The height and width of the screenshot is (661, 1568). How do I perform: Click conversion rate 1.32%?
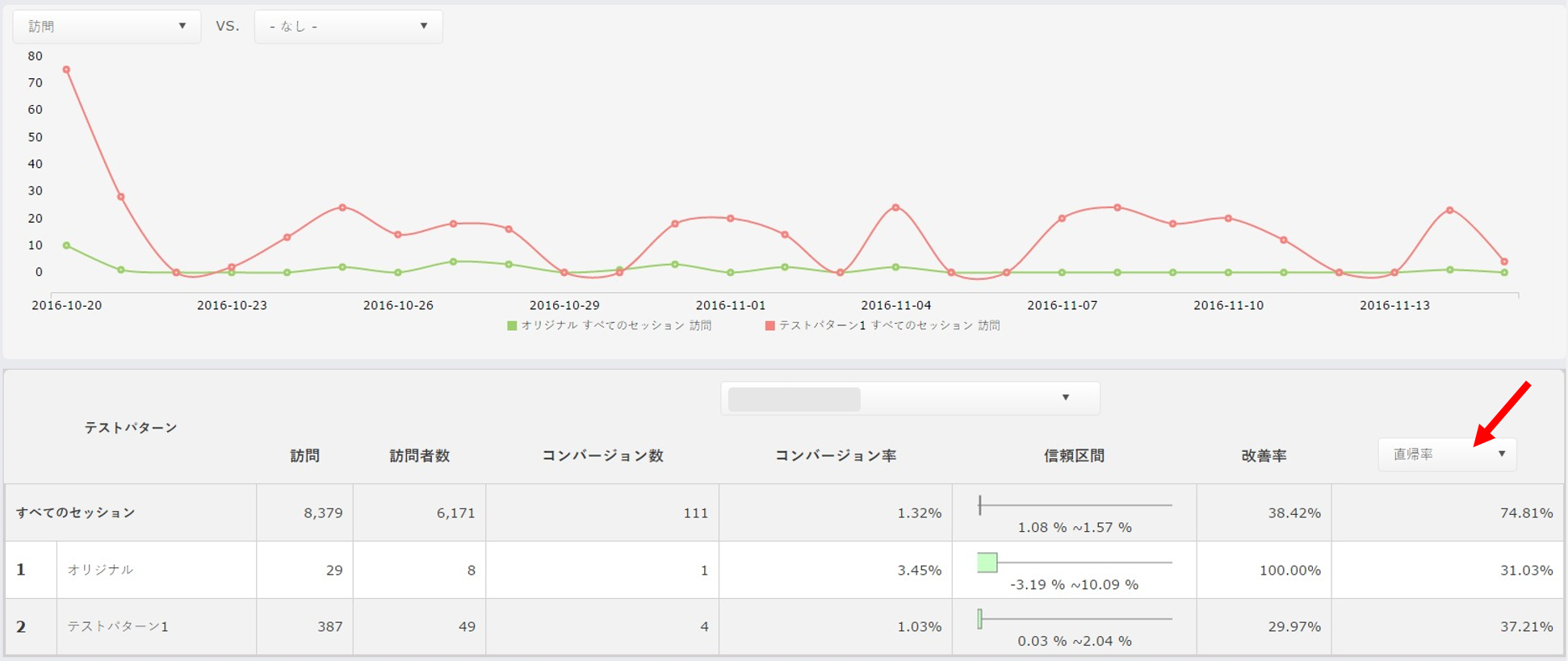(919, 512)
